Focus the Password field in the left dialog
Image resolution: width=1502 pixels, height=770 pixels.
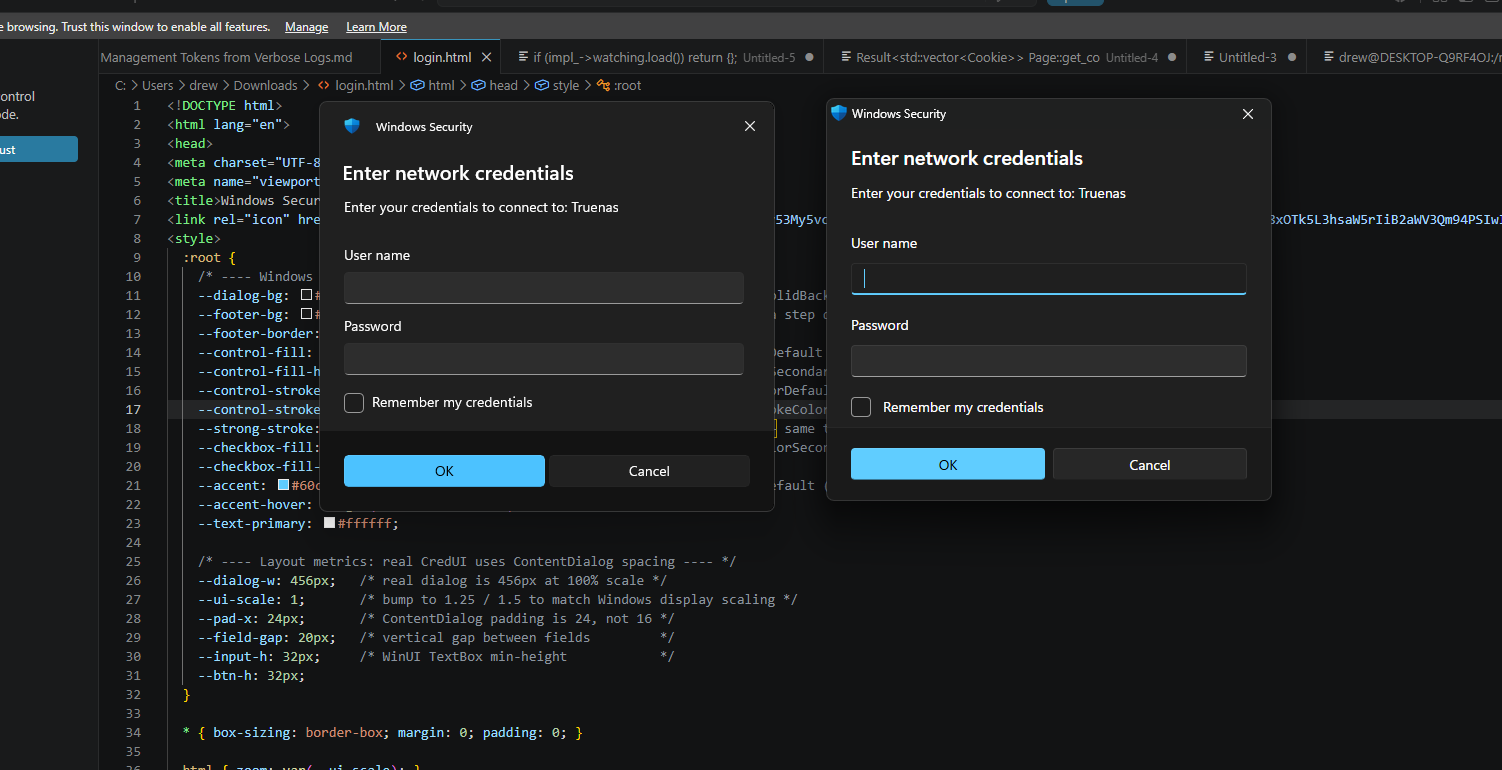(x=544, y=359)
